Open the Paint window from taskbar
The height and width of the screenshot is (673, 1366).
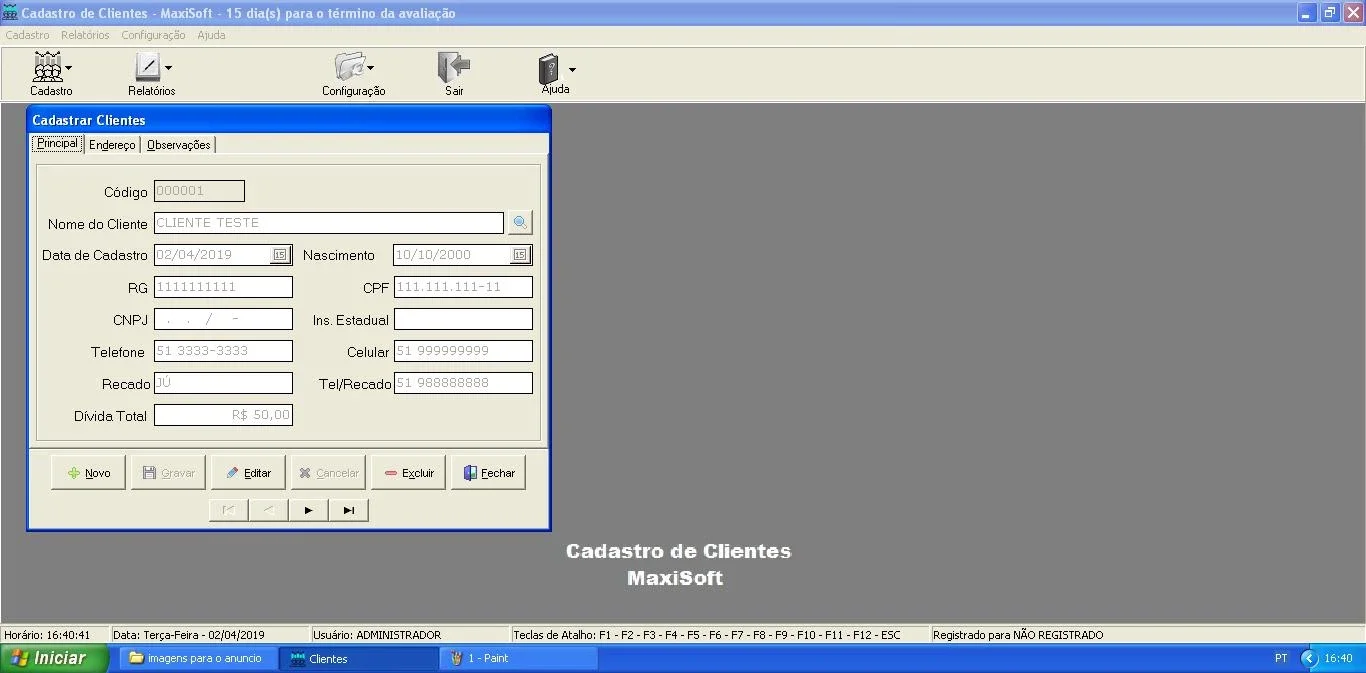[519, 658]
